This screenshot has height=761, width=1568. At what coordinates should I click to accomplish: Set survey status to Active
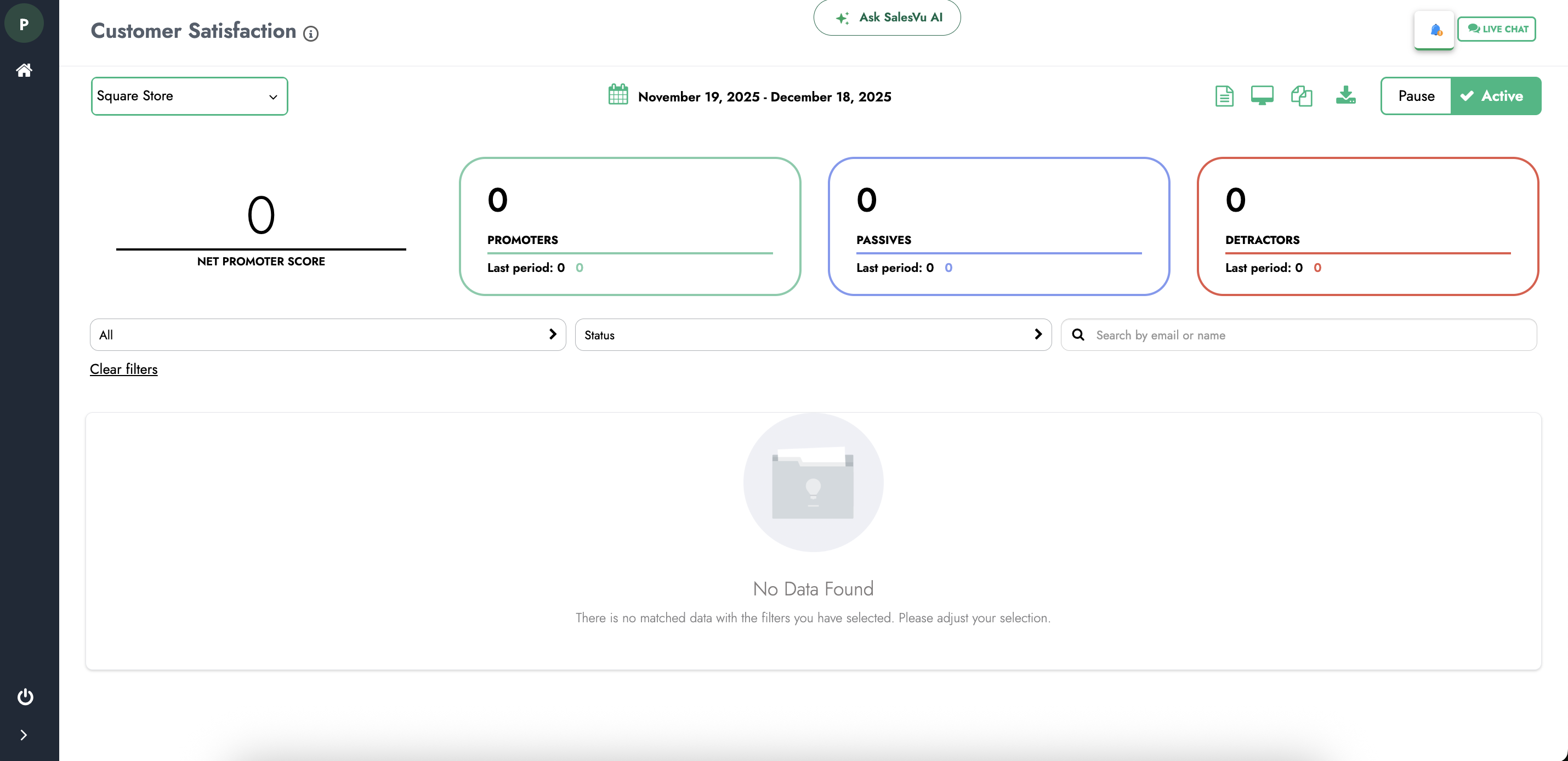(1496, 96)
